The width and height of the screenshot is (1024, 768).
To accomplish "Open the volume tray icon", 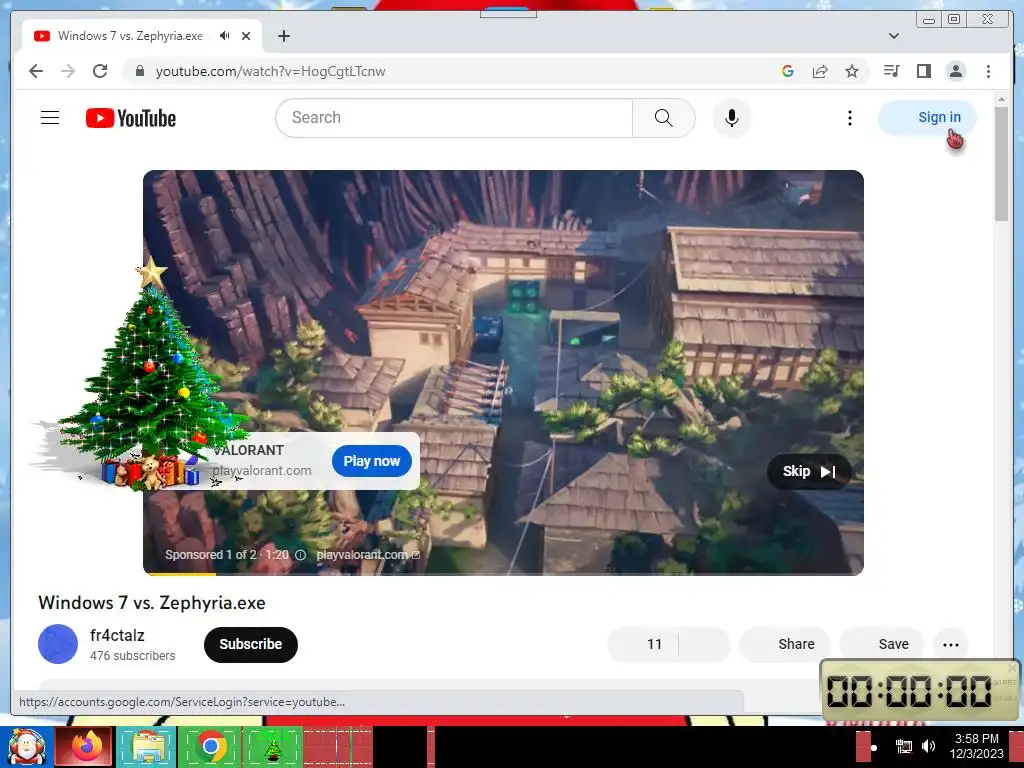I will tap(928, 746).
